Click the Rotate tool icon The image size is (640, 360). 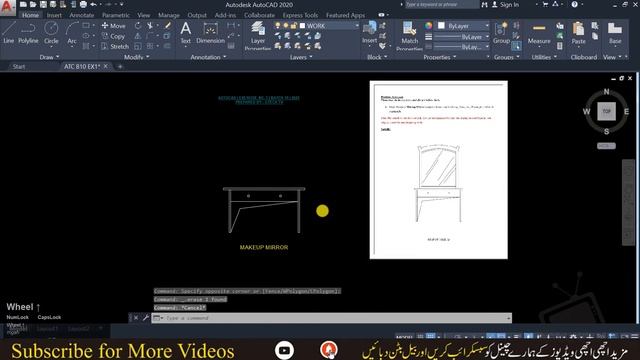coord(138,26)
